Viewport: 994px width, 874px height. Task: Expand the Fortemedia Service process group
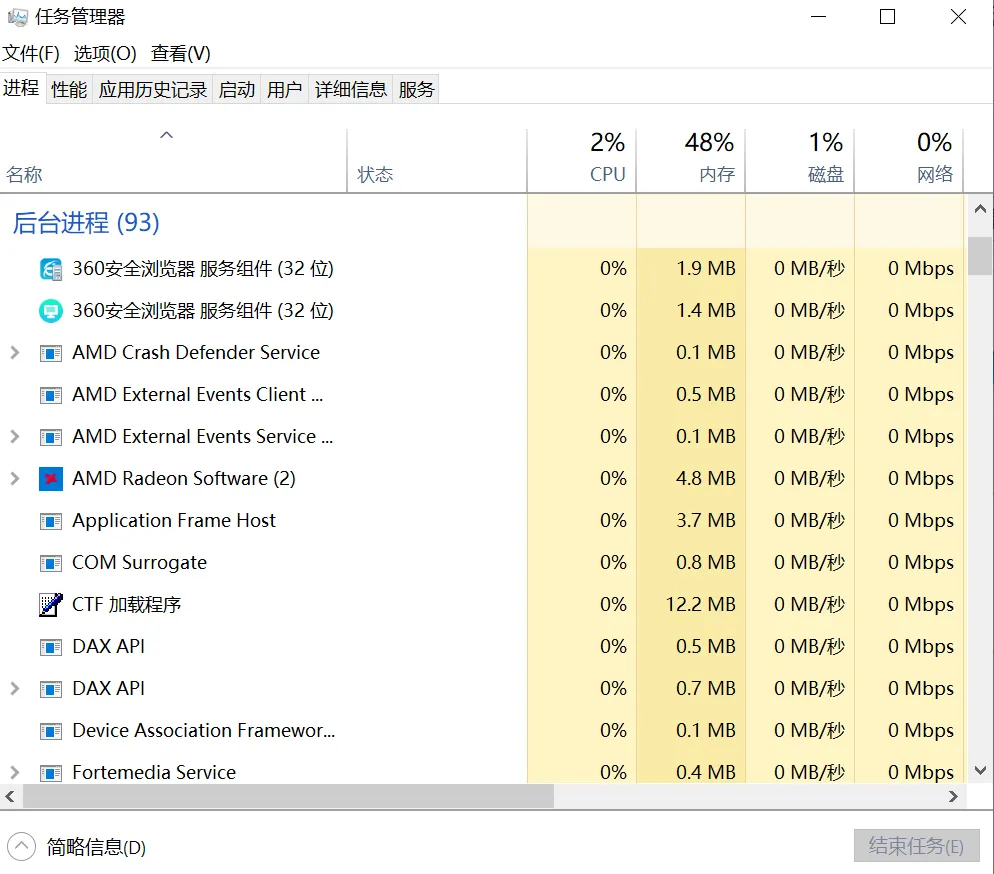click(x=14, y=772)
